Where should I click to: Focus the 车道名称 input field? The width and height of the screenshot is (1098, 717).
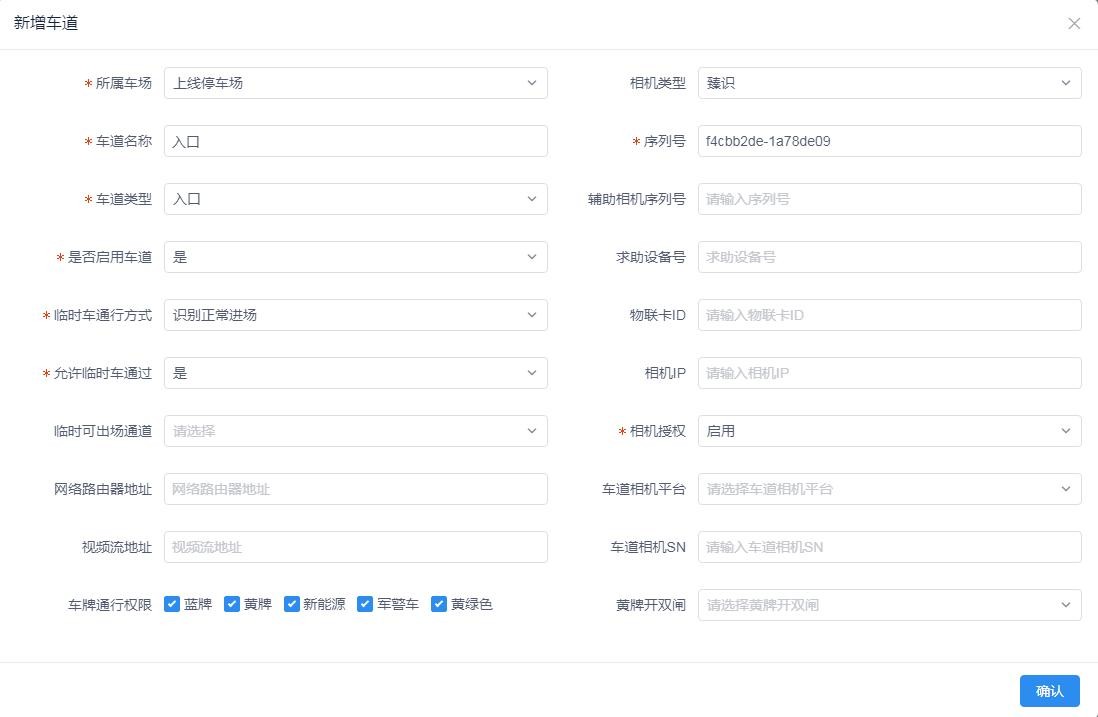[x=356, y=141]
